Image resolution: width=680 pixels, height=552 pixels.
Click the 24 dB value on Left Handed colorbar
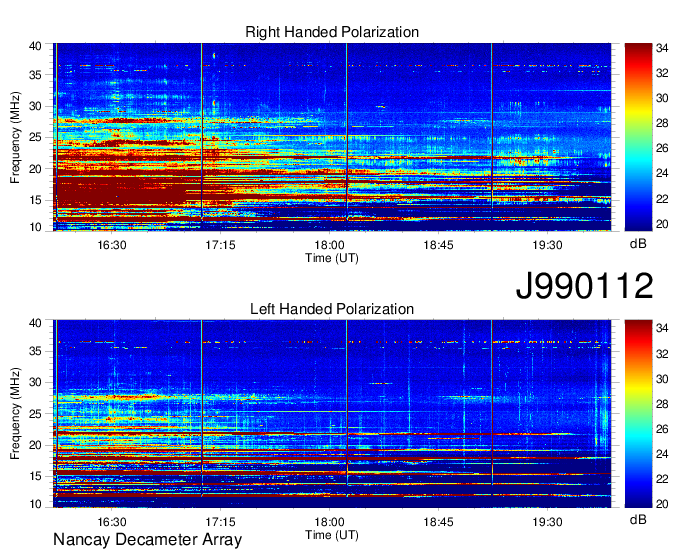pyautogui.click(x=662, y=454)
